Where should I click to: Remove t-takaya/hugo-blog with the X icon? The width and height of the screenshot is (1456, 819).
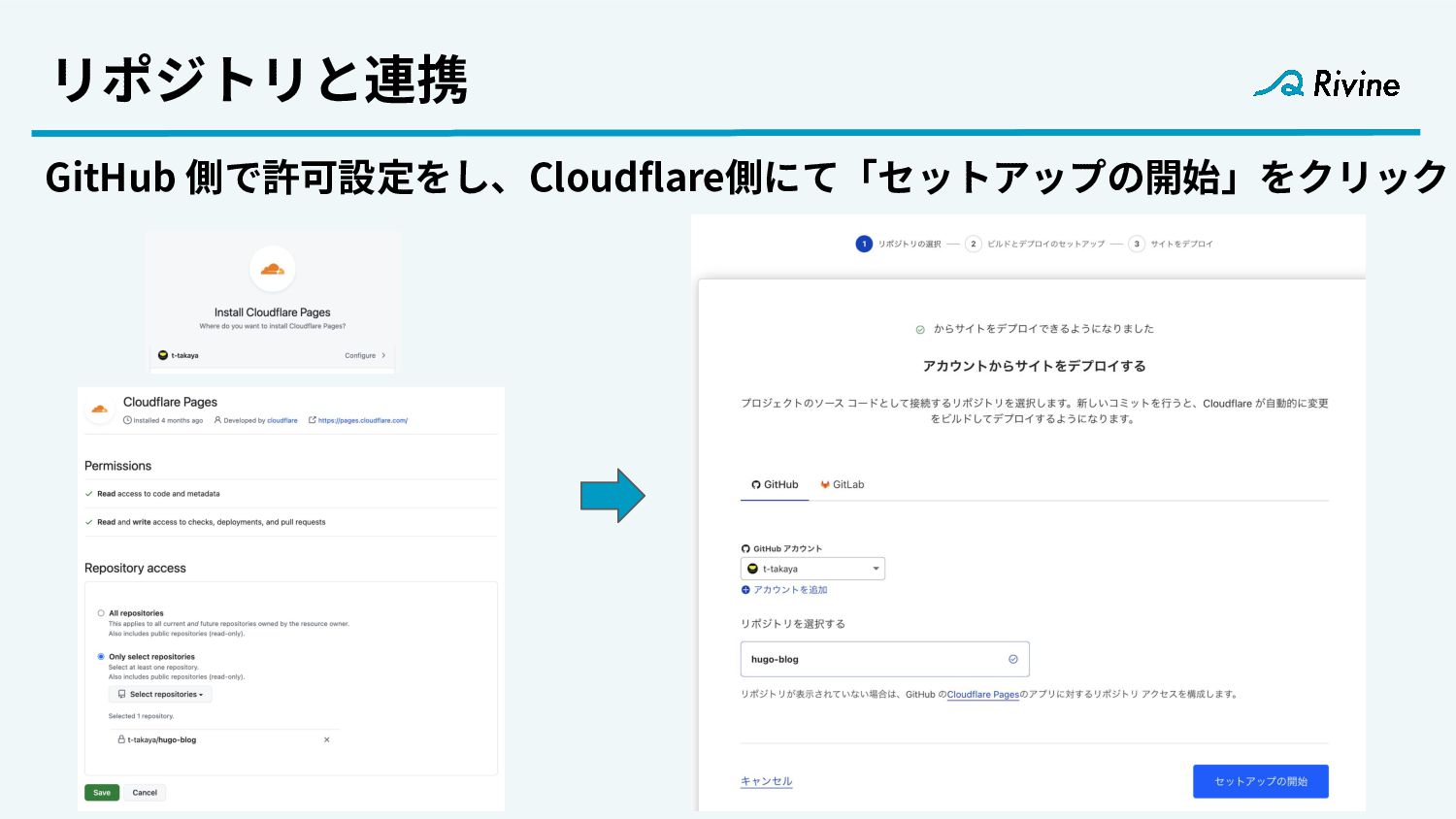[326, 739]
